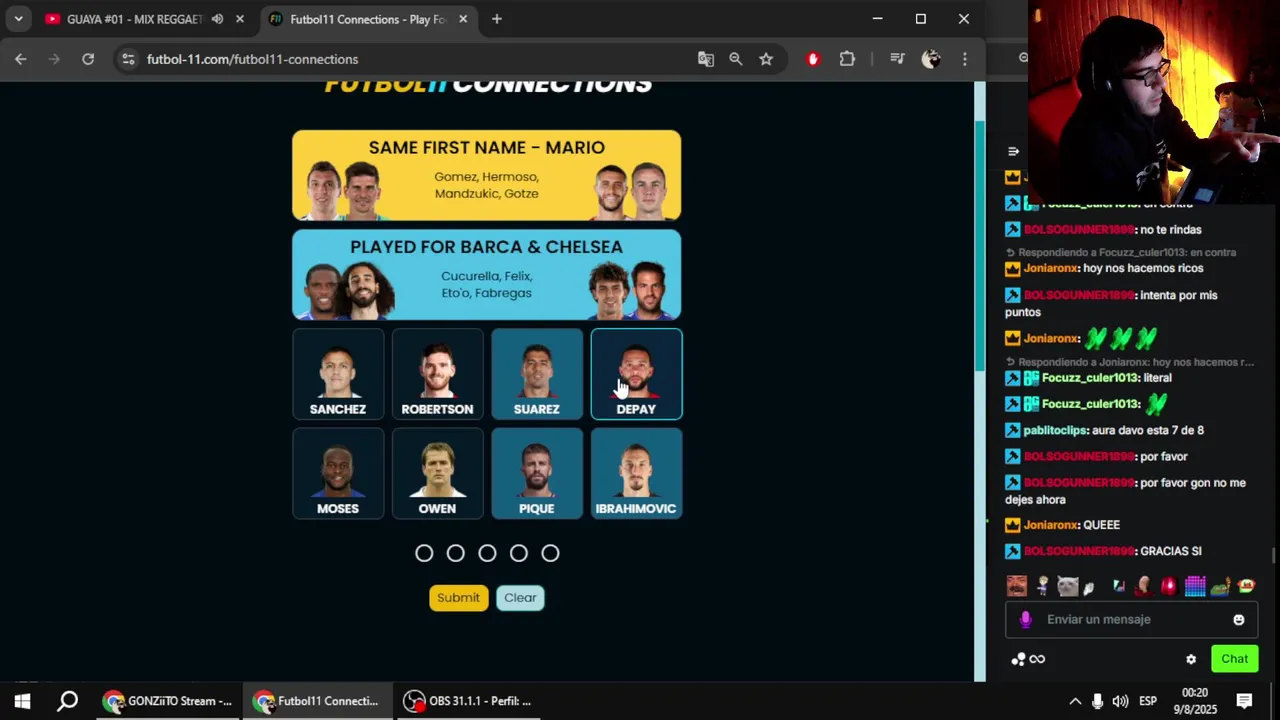
Task: Open the taskbar volume speaker control
Action: (x=1121, y=701)
